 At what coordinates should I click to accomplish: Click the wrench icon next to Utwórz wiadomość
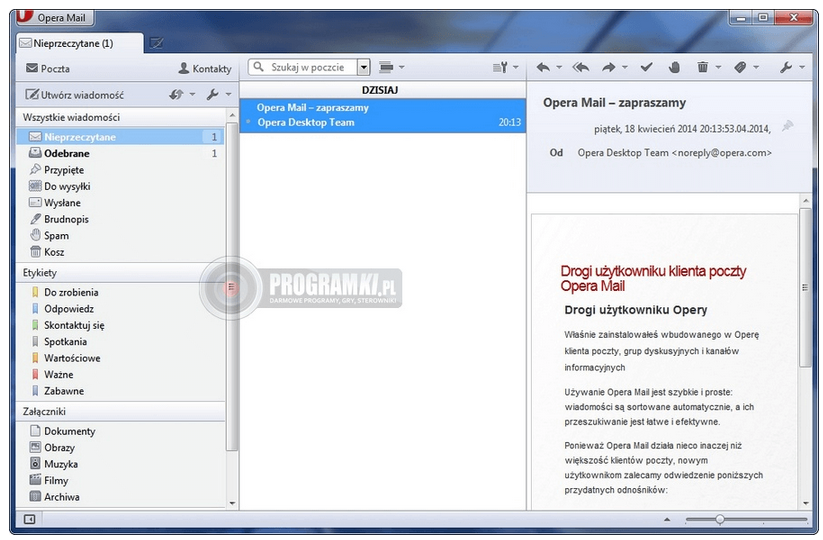pos(212,94)
